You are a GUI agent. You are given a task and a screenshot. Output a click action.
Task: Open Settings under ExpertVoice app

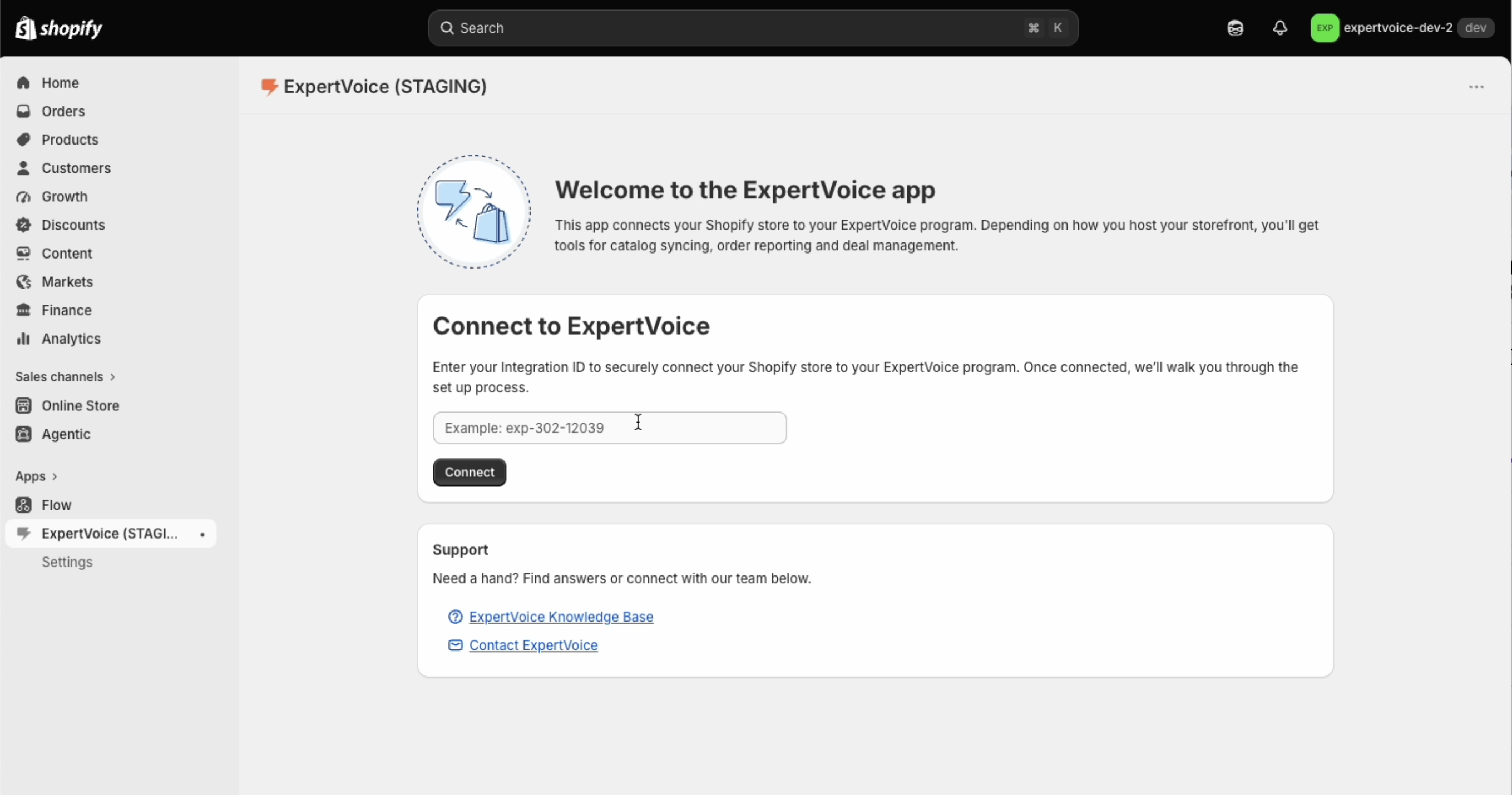pos(67,562)
